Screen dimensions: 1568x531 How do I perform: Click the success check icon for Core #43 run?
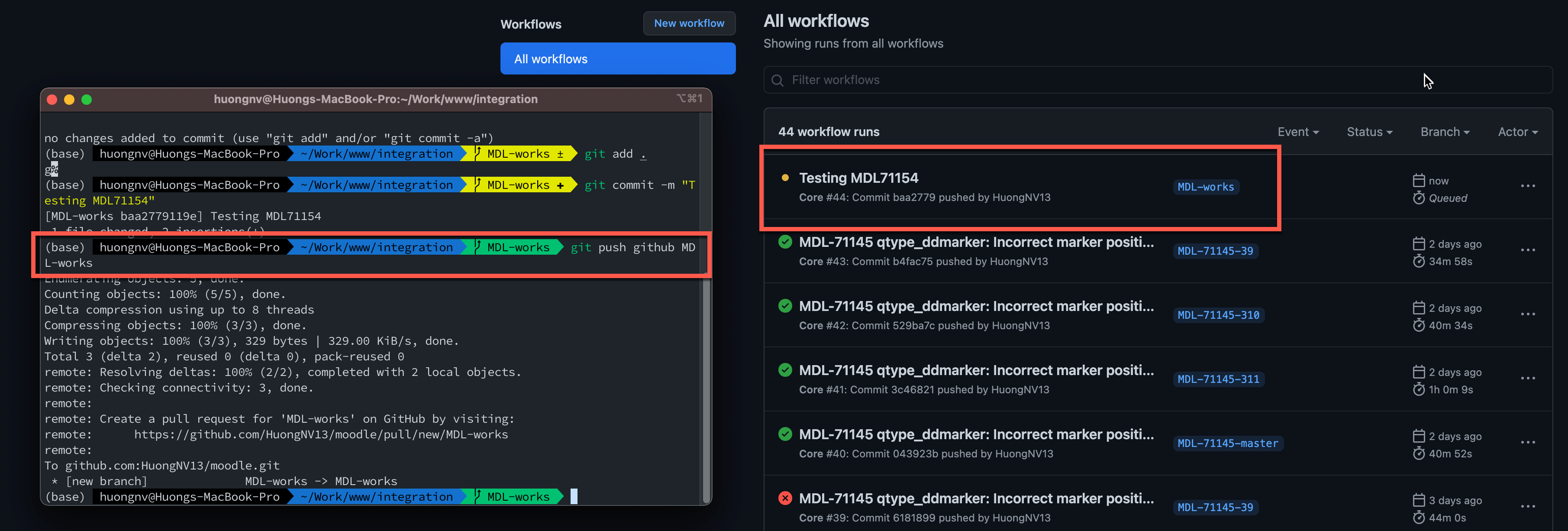coord(784,242)
